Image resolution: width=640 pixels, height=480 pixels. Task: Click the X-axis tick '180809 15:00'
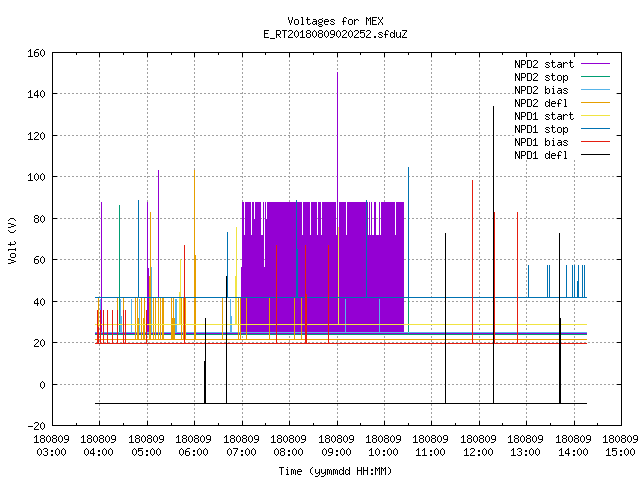pos(620,446)
